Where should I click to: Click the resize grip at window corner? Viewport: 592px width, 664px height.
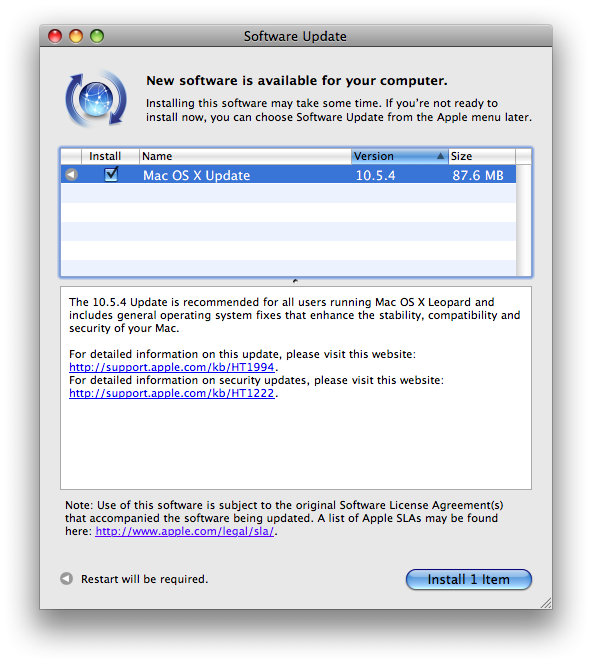coord(546,603)
